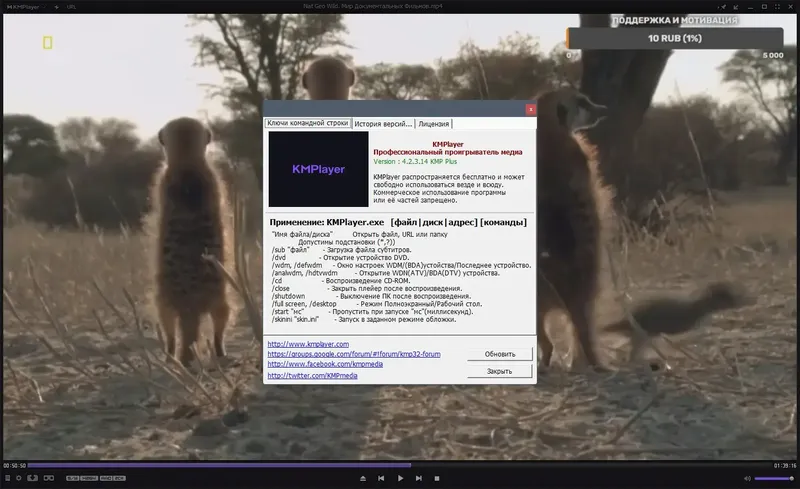Click the lightning quick-open icon
Screen dimensions: 800x489
click(56, 7)
